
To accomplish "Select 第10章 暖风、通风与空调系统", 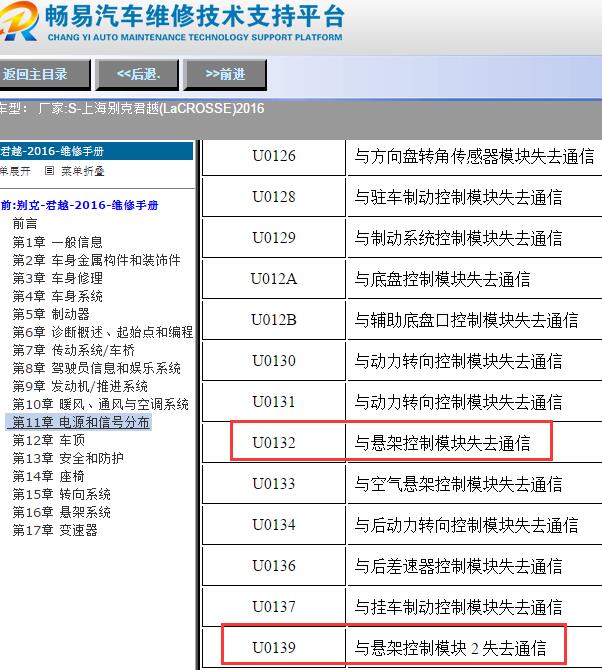I will 100,404.
